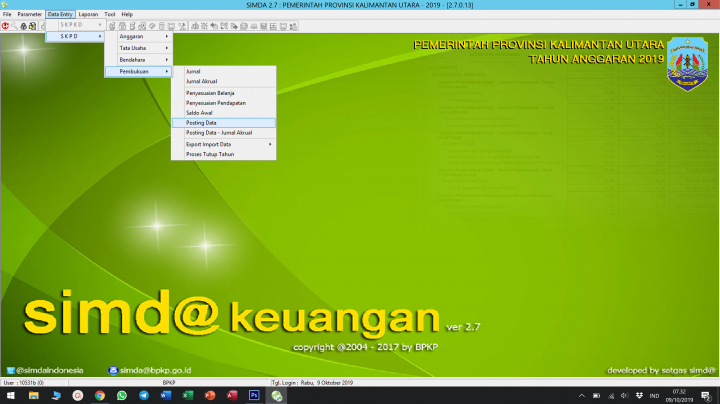Open Photoshop from the taskbar
720x404 pixels.
[x=254, y=395]
